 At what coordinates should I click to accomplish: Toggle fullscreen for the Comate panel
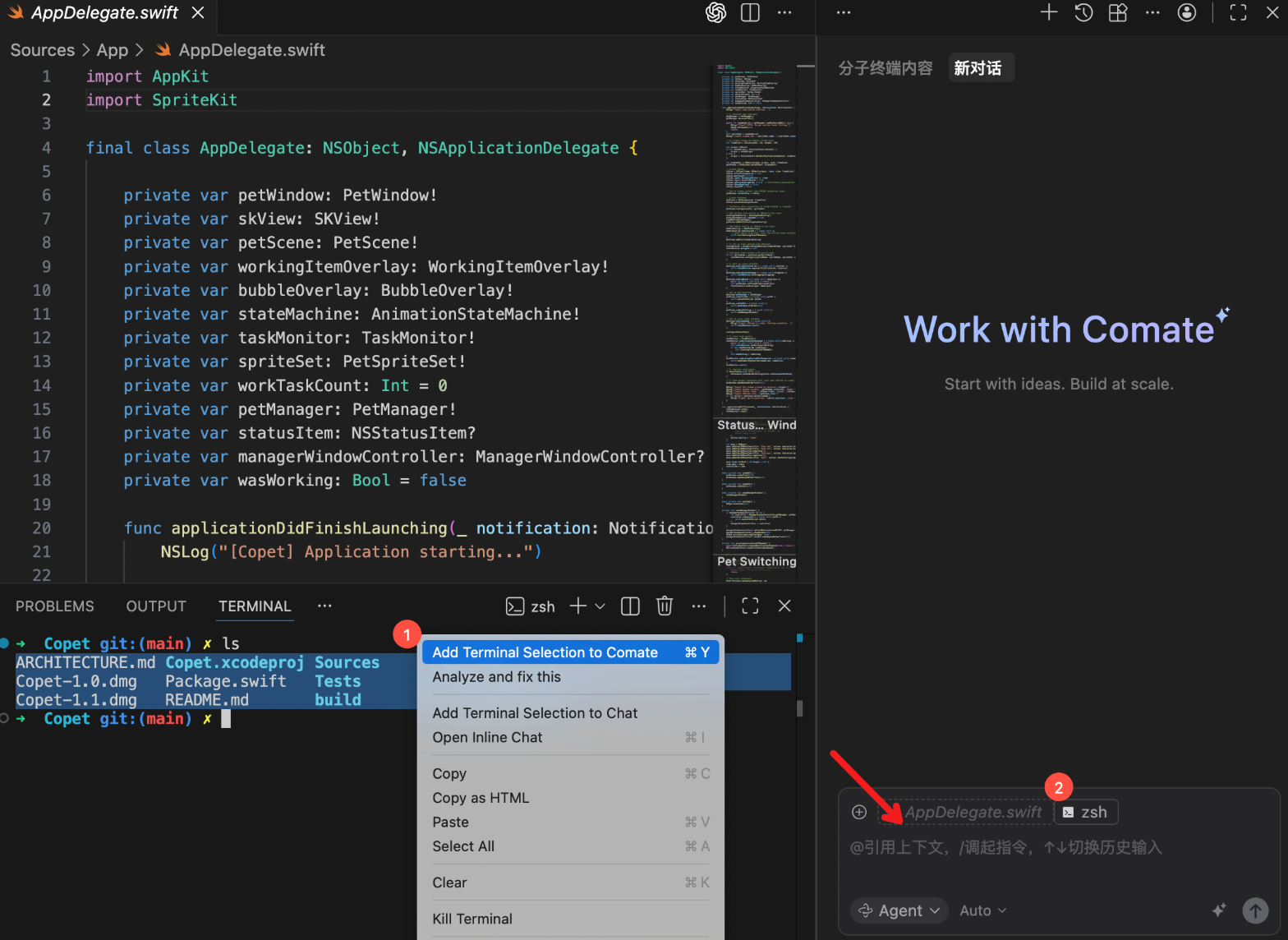coord(1238,12)
